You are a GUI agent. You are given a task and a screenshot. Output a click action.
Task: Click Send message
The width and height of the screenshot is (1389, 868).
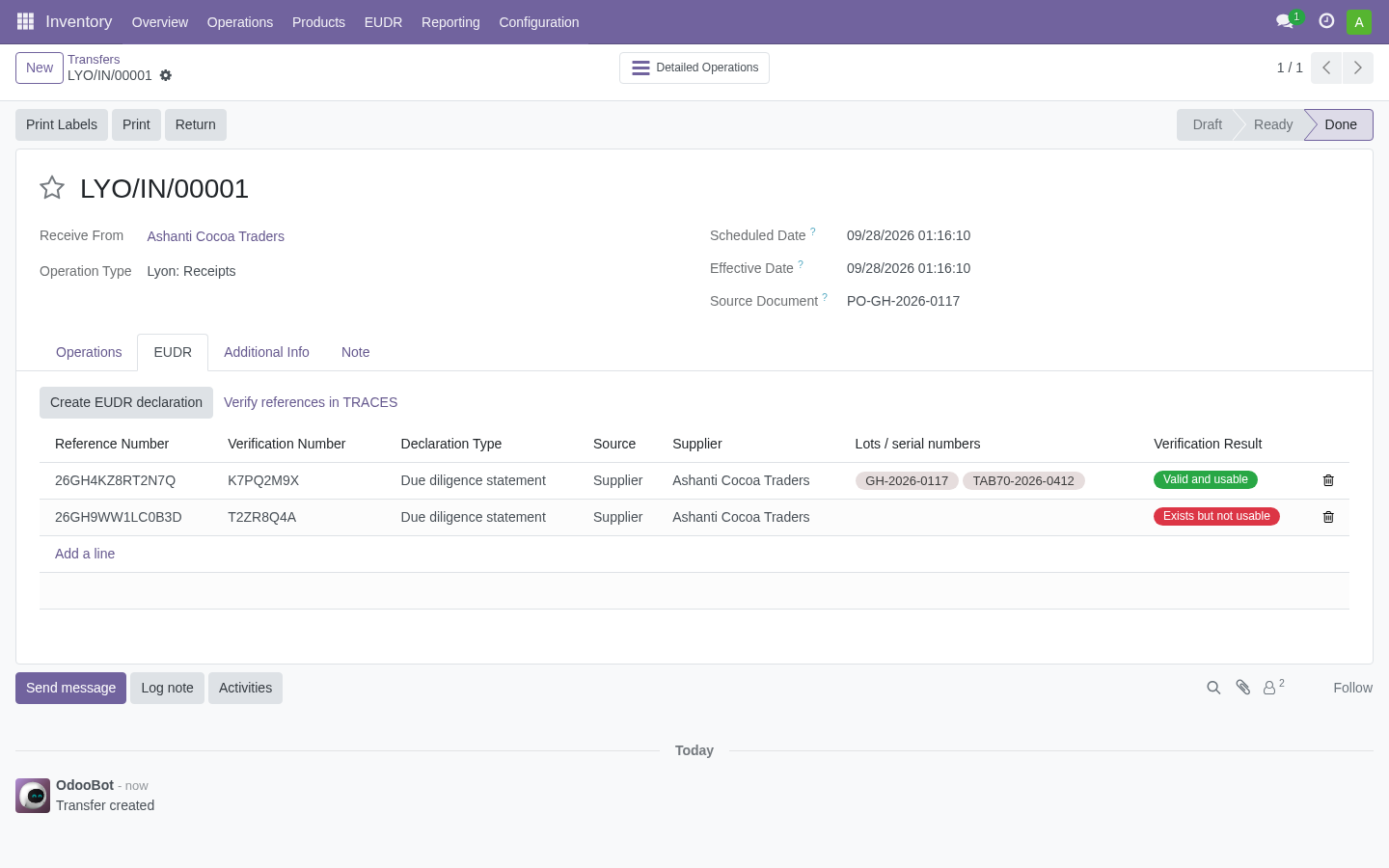coord(70,688)
